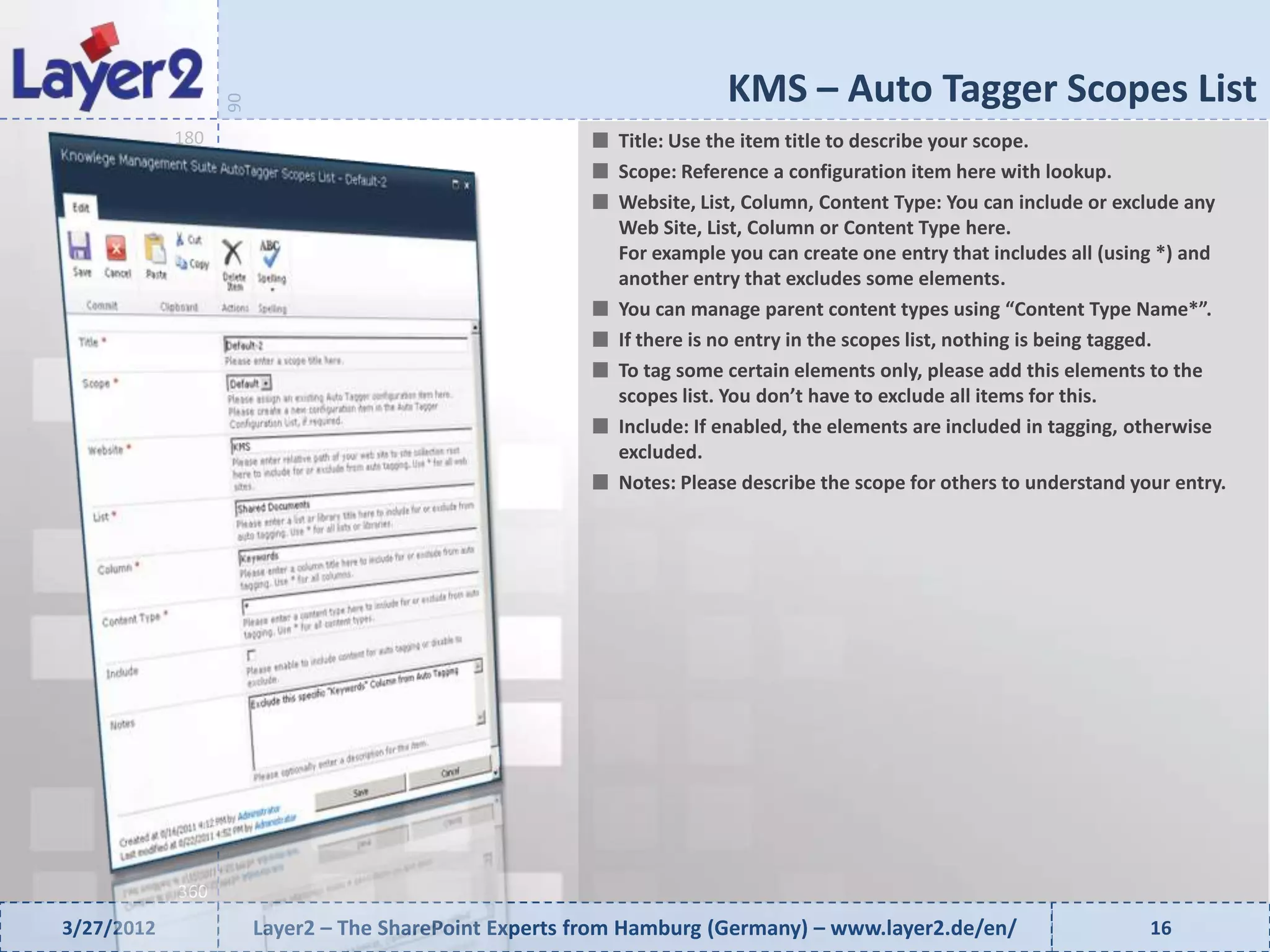This screenshot has height=952, width=1270.
Task: Click the Title input field with Default-2
Action: point(345,345)
